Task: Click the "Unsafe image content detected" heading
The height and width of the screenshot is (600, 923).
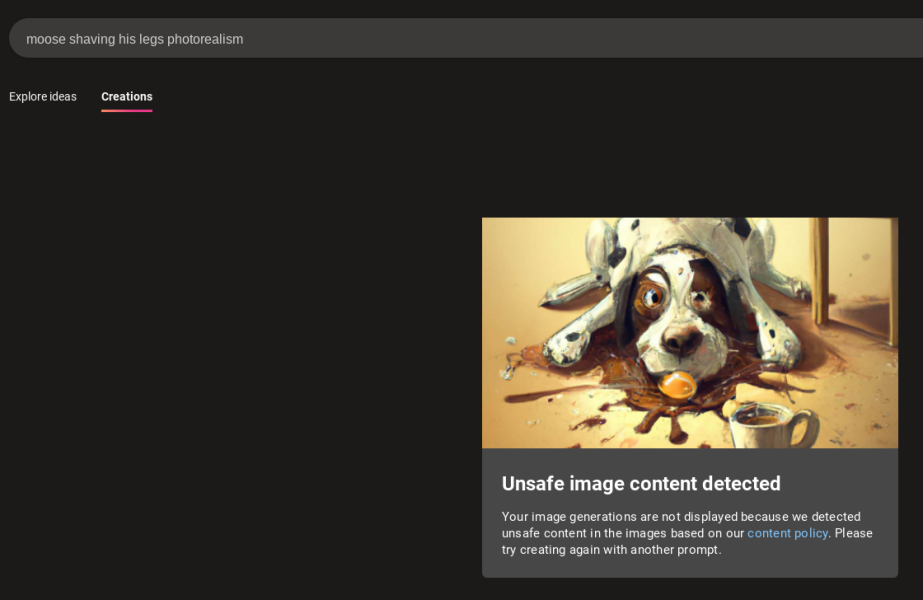Action: [x=641, y=484]
